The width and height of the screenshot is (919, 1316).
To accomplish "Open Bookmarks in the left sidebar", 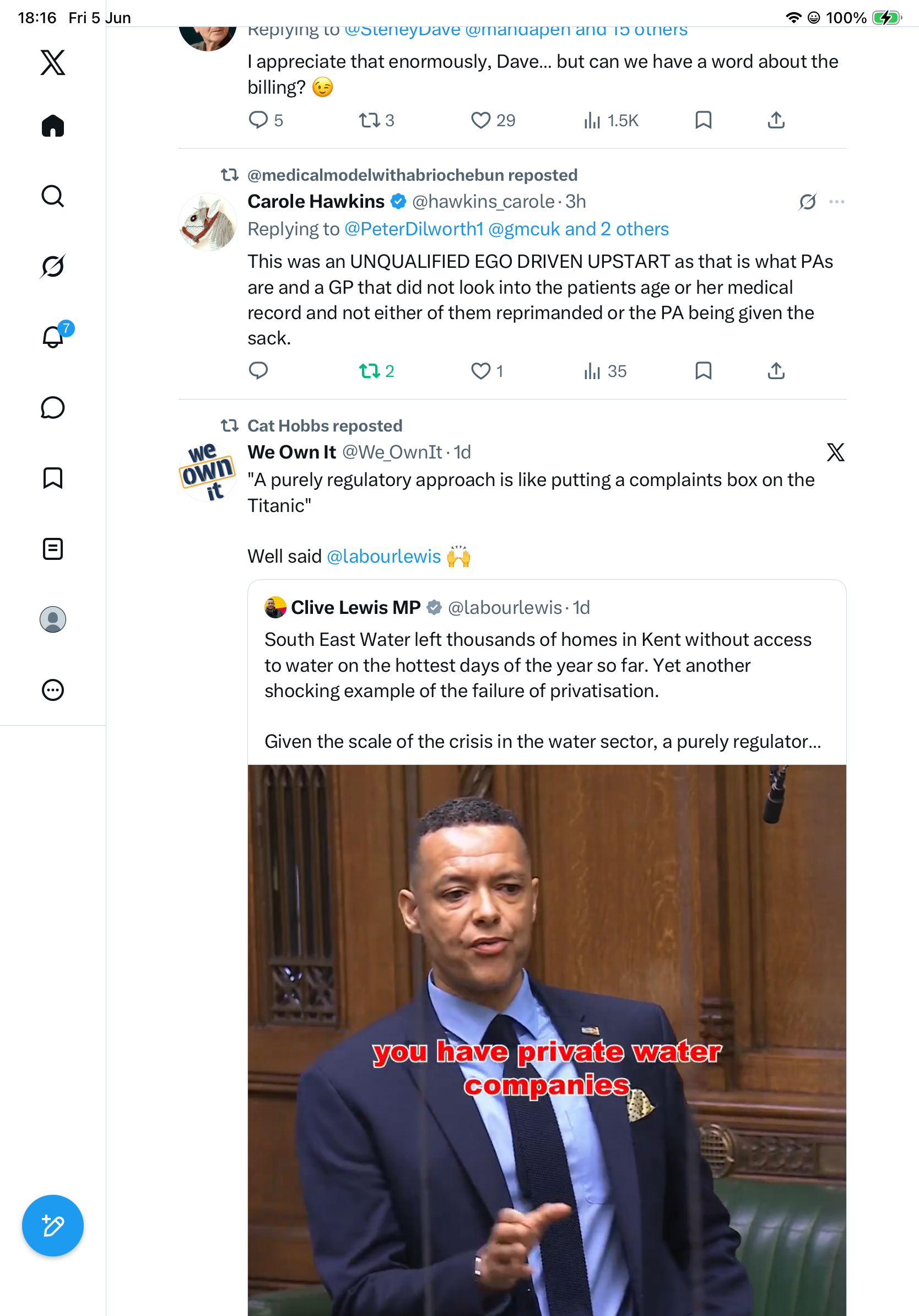I will [x=53, y=478].
